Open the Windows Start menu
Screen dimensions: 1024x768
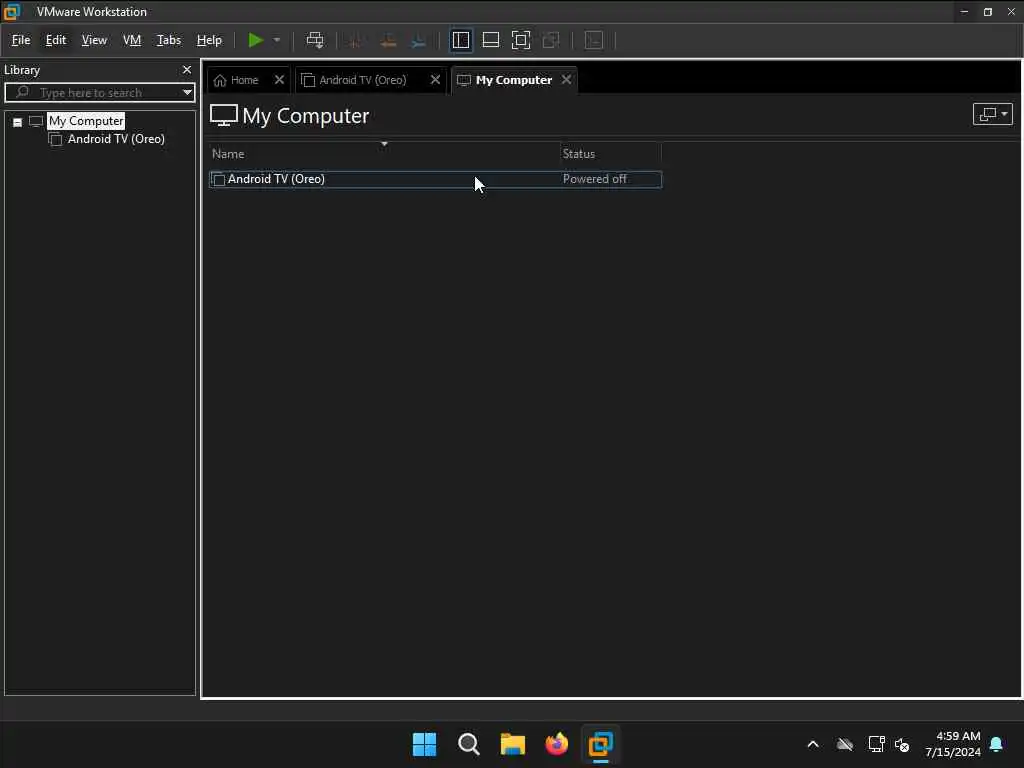coord(424,744)
